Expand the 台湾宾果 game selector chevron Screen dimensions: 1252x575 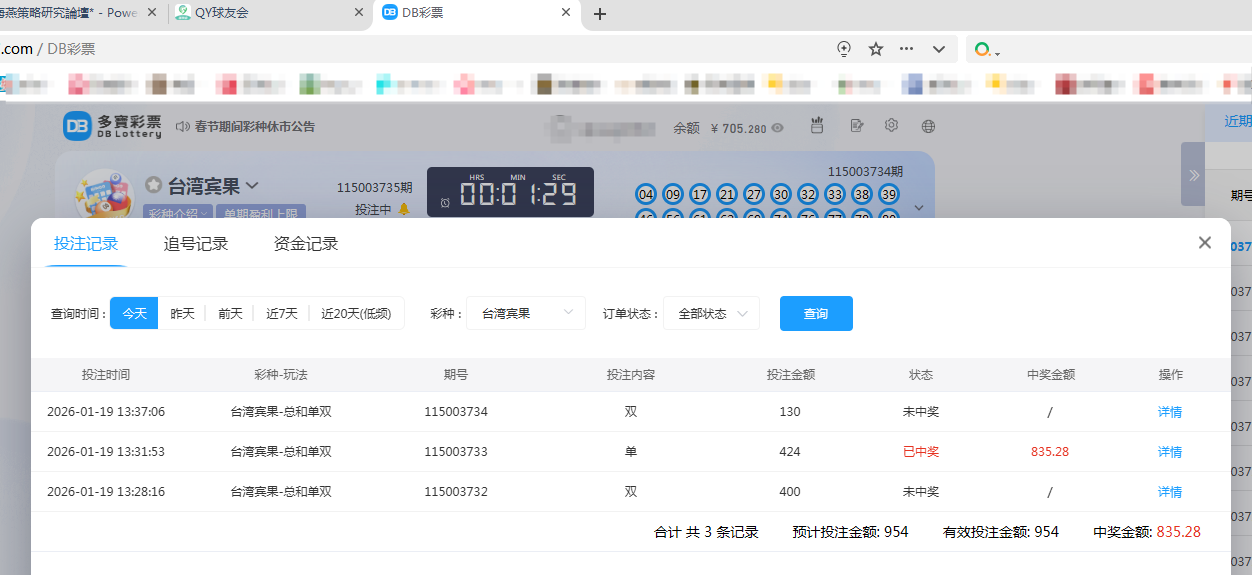click(x=252, y=185)
